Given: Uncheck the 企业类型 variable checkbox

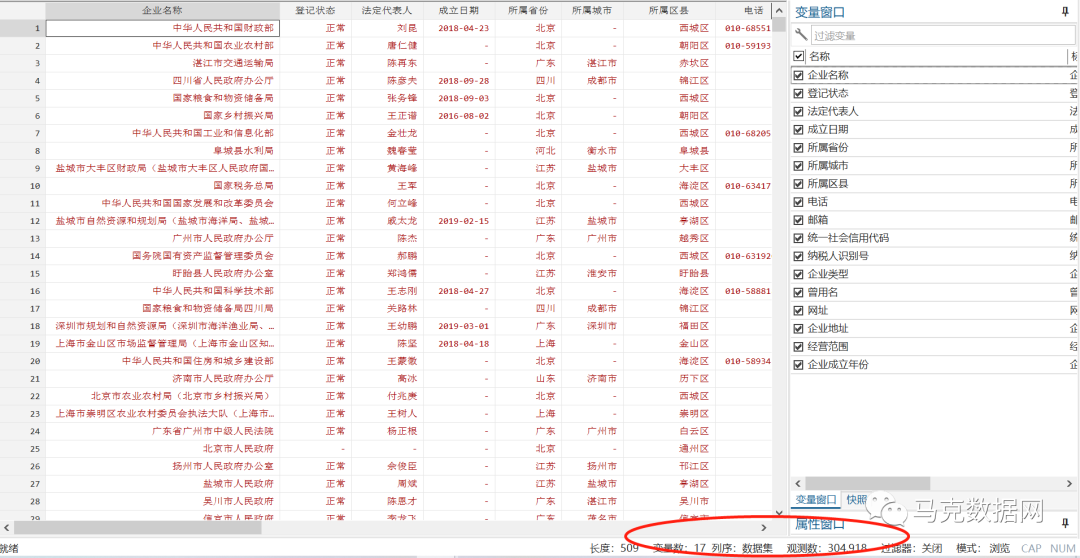Looking at the screenshot, I should click(x=799, y=274).
